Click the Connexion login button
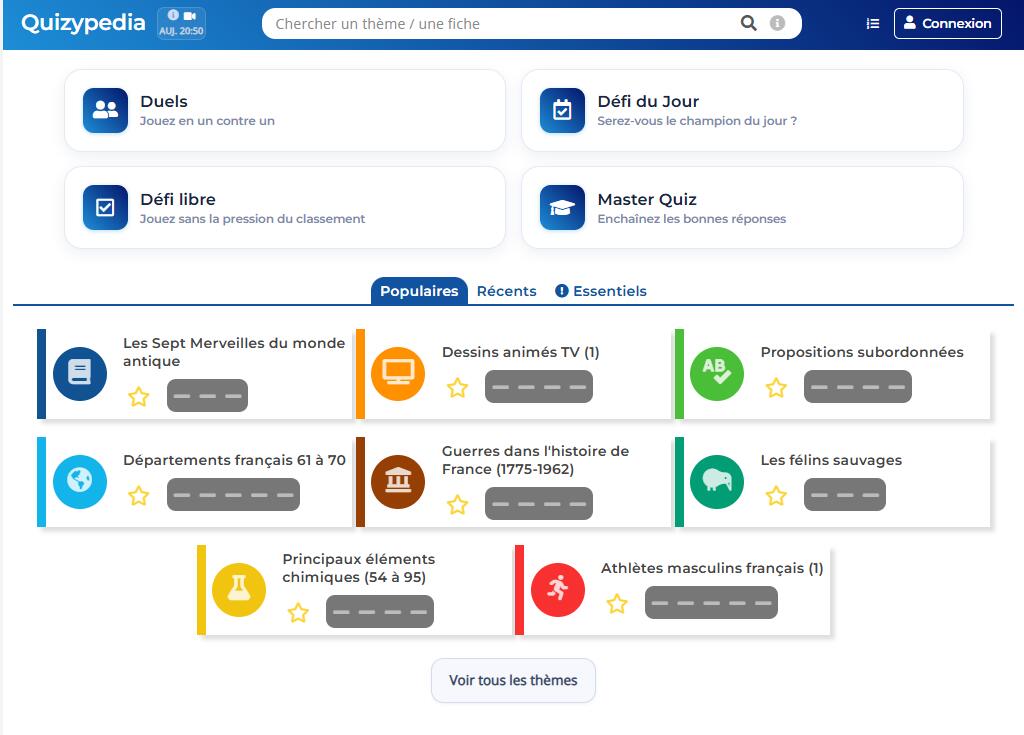The width and height of the screenshot is (1024, 735). (x=948, y=24)
